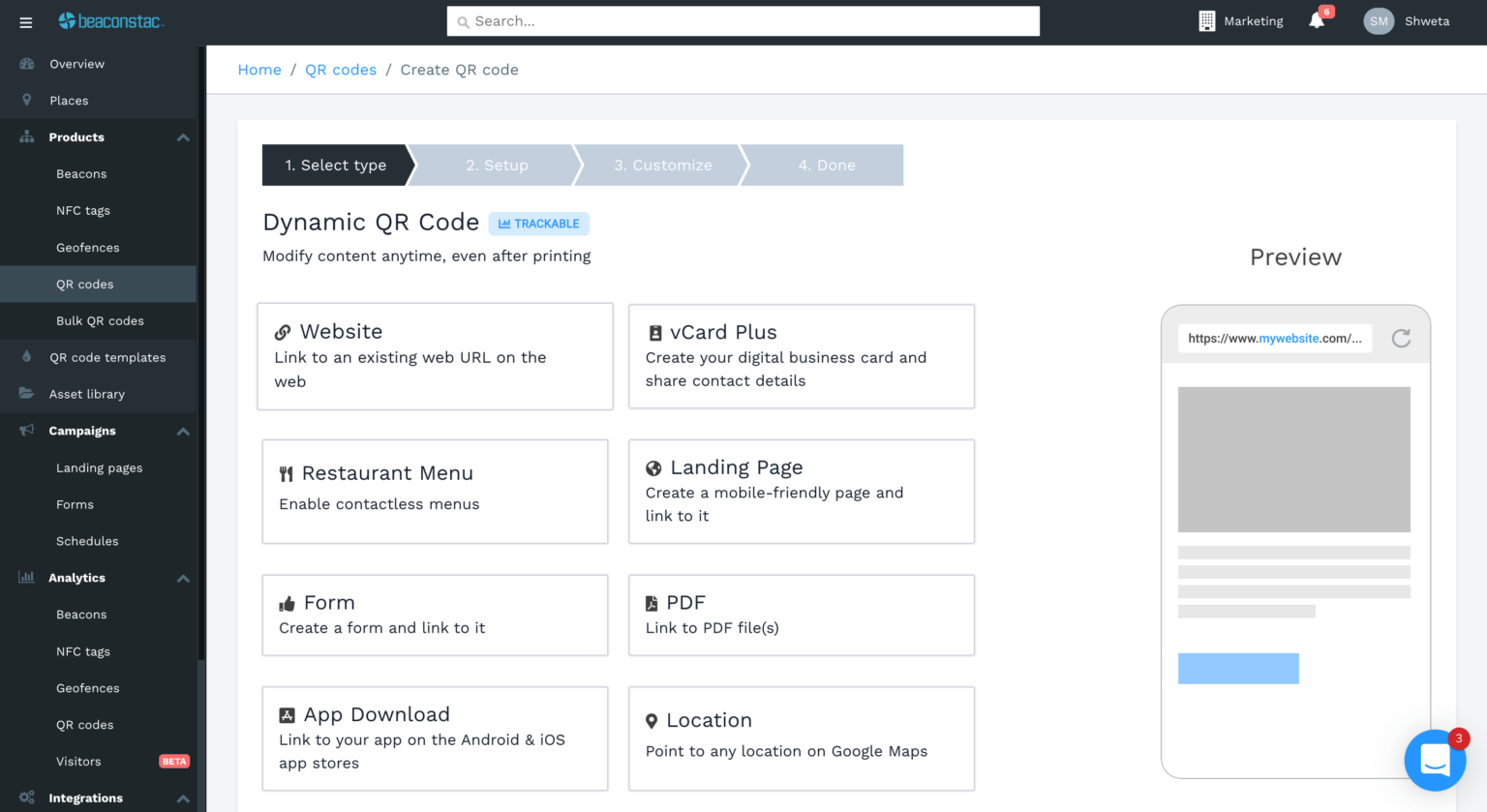The image size is (1487, 812).
Task: Collapse the Campaigns section chevron
Action: (183, 432)
